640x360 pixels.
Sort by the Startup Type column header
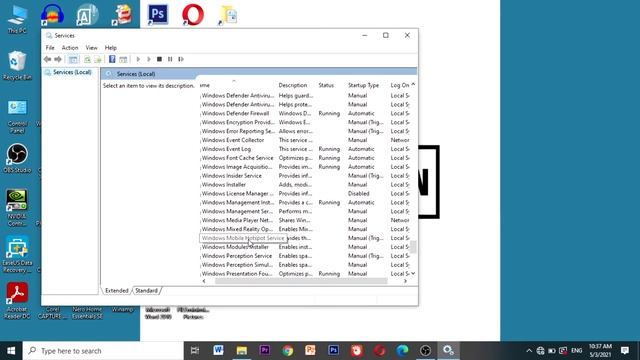pos(363,85)
